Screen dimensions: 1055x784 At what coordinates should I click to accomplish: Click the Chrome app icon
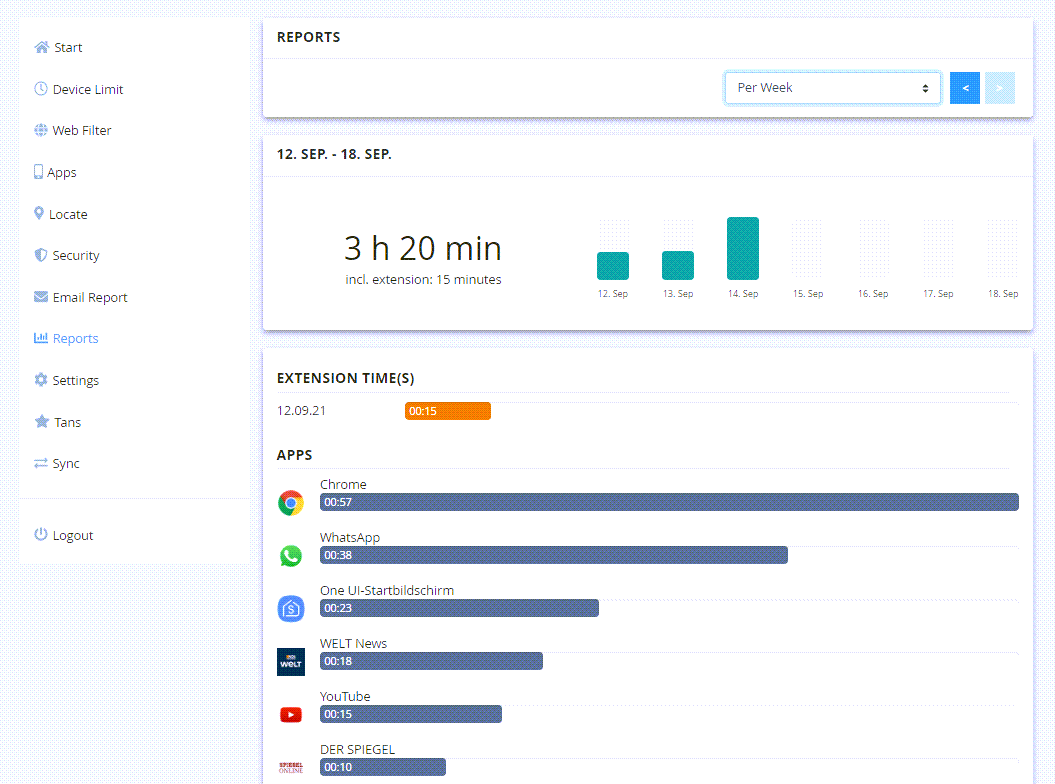pos(291,503)
